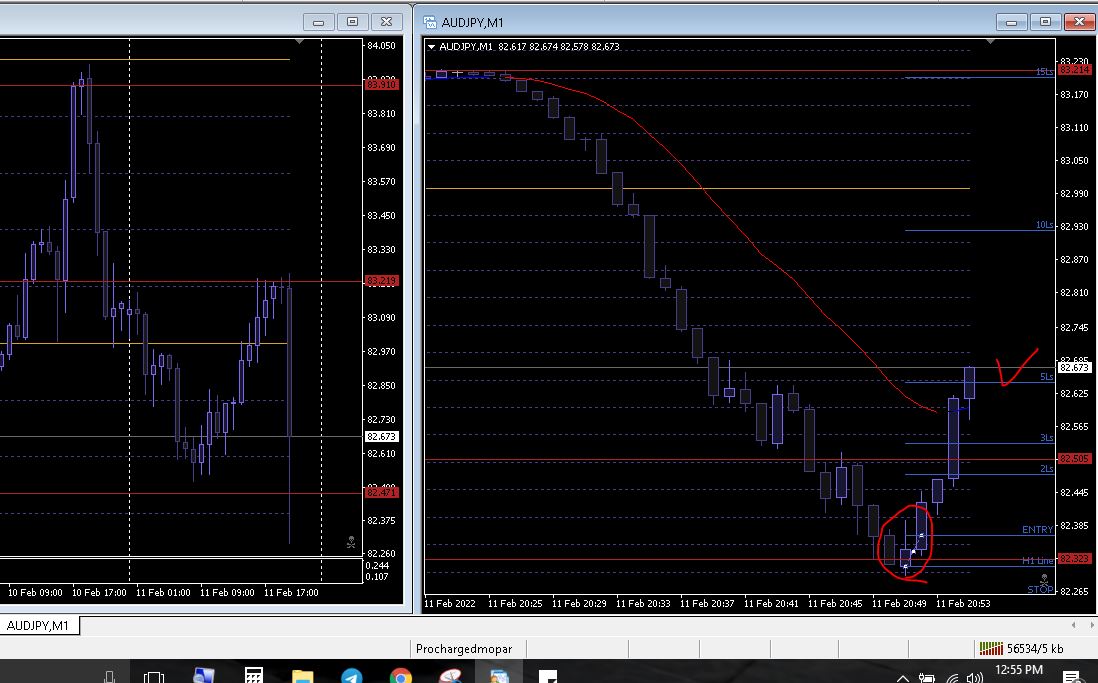Close the right AUDJPY,M1 chart window
The height and width of the screenshot is (683, 1098).
point(1080,22)
